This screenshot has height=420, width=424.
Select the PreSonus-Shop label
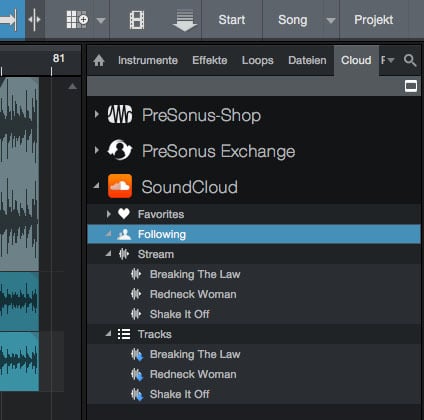pos(201,115)
